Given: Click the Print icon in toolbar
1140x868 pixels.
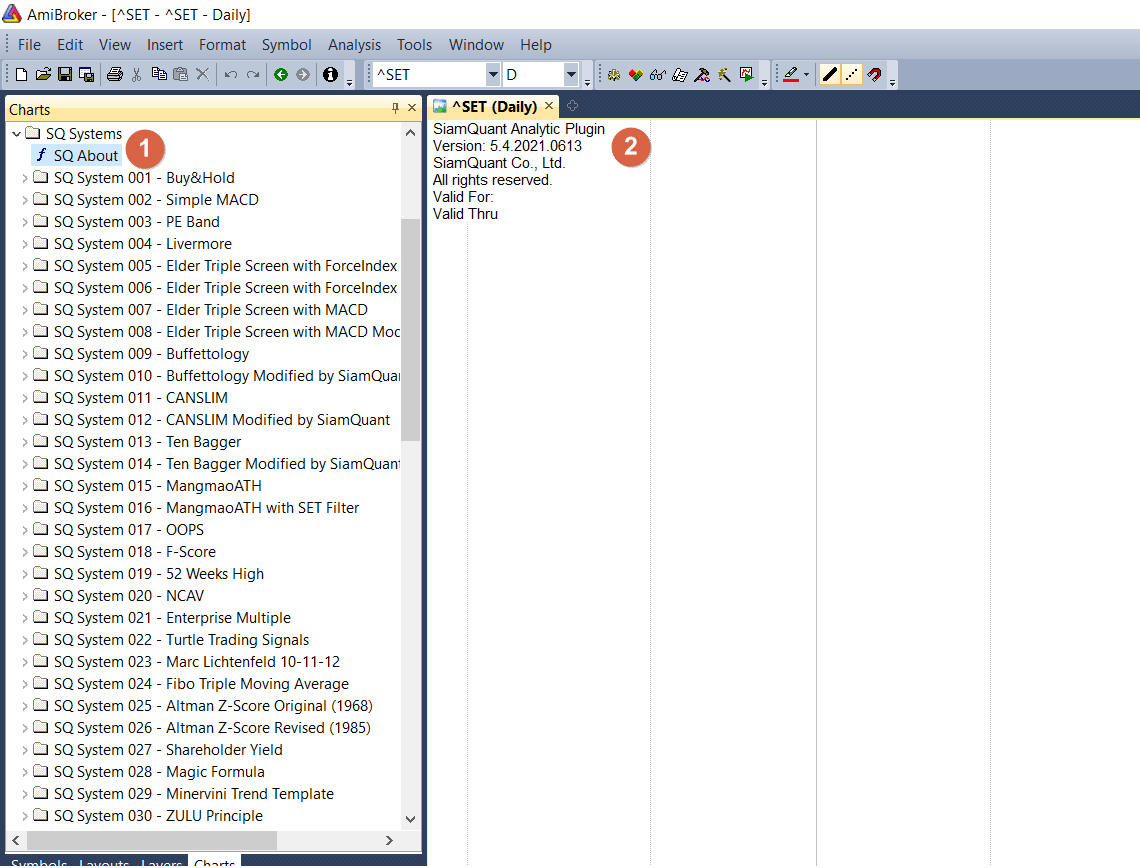Looking at the screenshot, I should pyautogui.click(x=114, y=75).
